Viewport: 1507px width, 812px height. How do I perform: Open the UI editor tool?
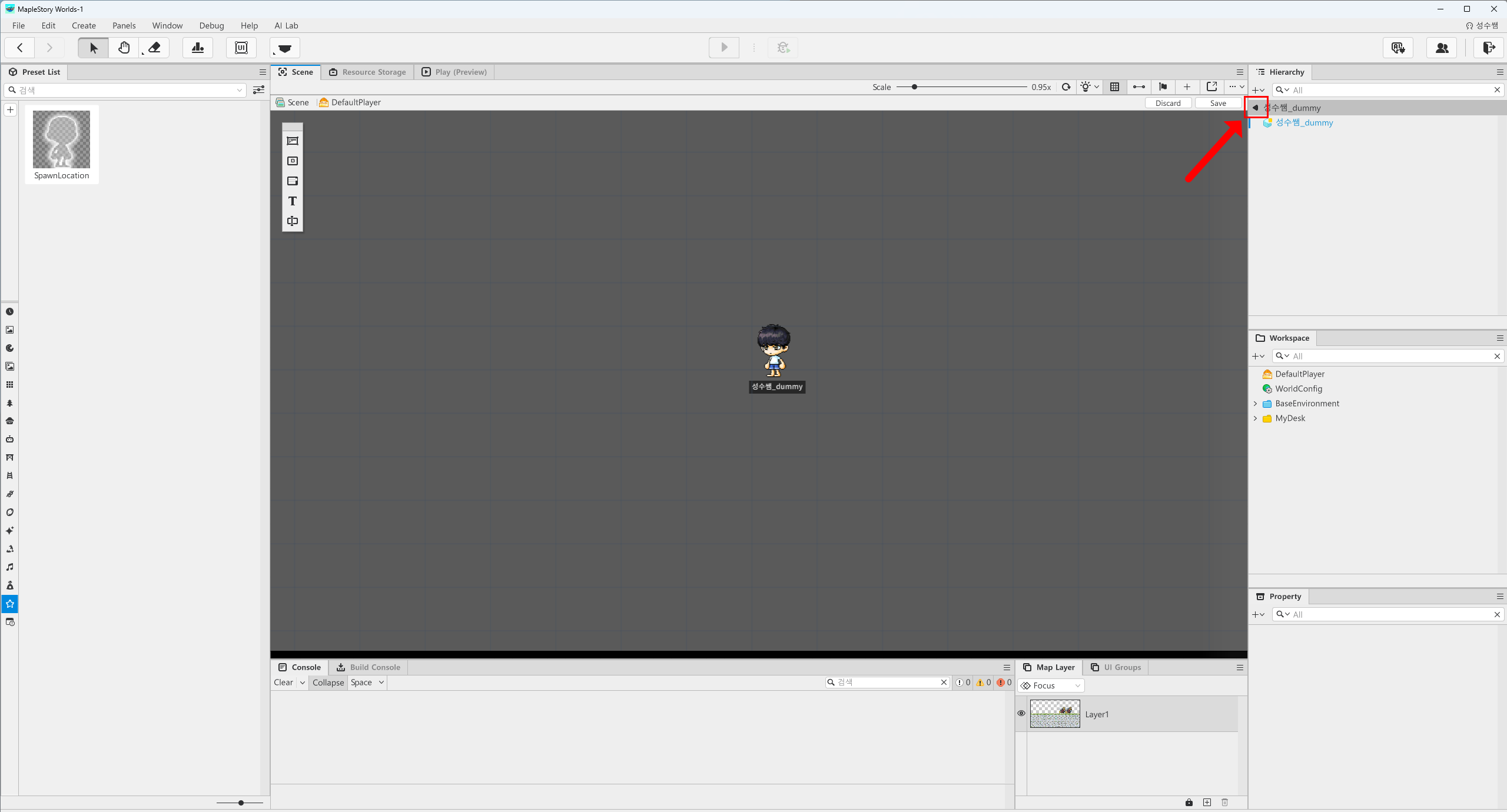pyautogui.click(x=241, y=48)
